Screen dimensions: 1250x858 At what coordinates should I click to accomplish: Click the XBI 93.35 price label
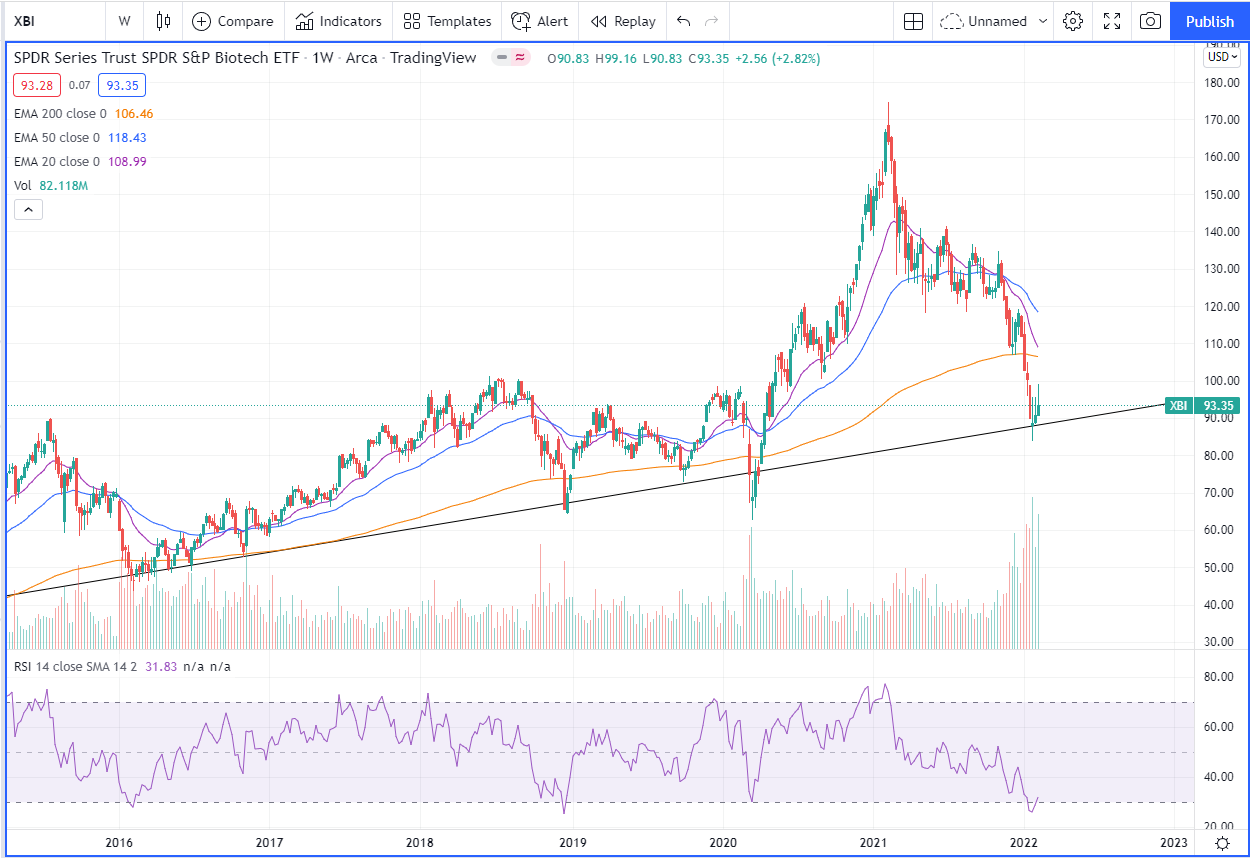(x=1204, y=405)
